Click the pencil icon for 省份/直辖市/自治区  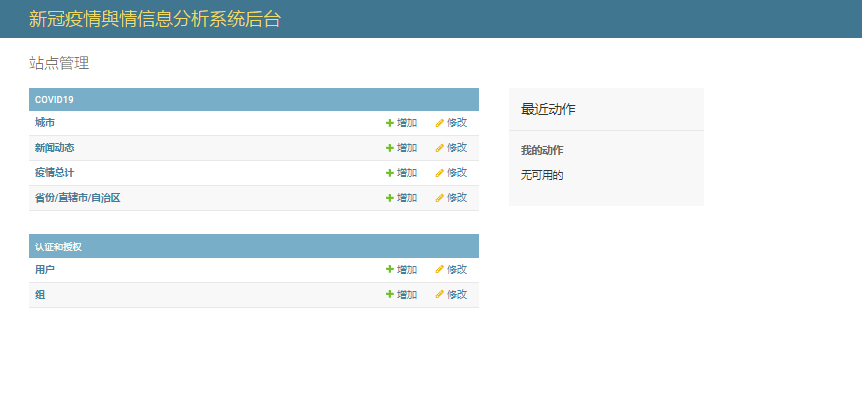(439, 198)
